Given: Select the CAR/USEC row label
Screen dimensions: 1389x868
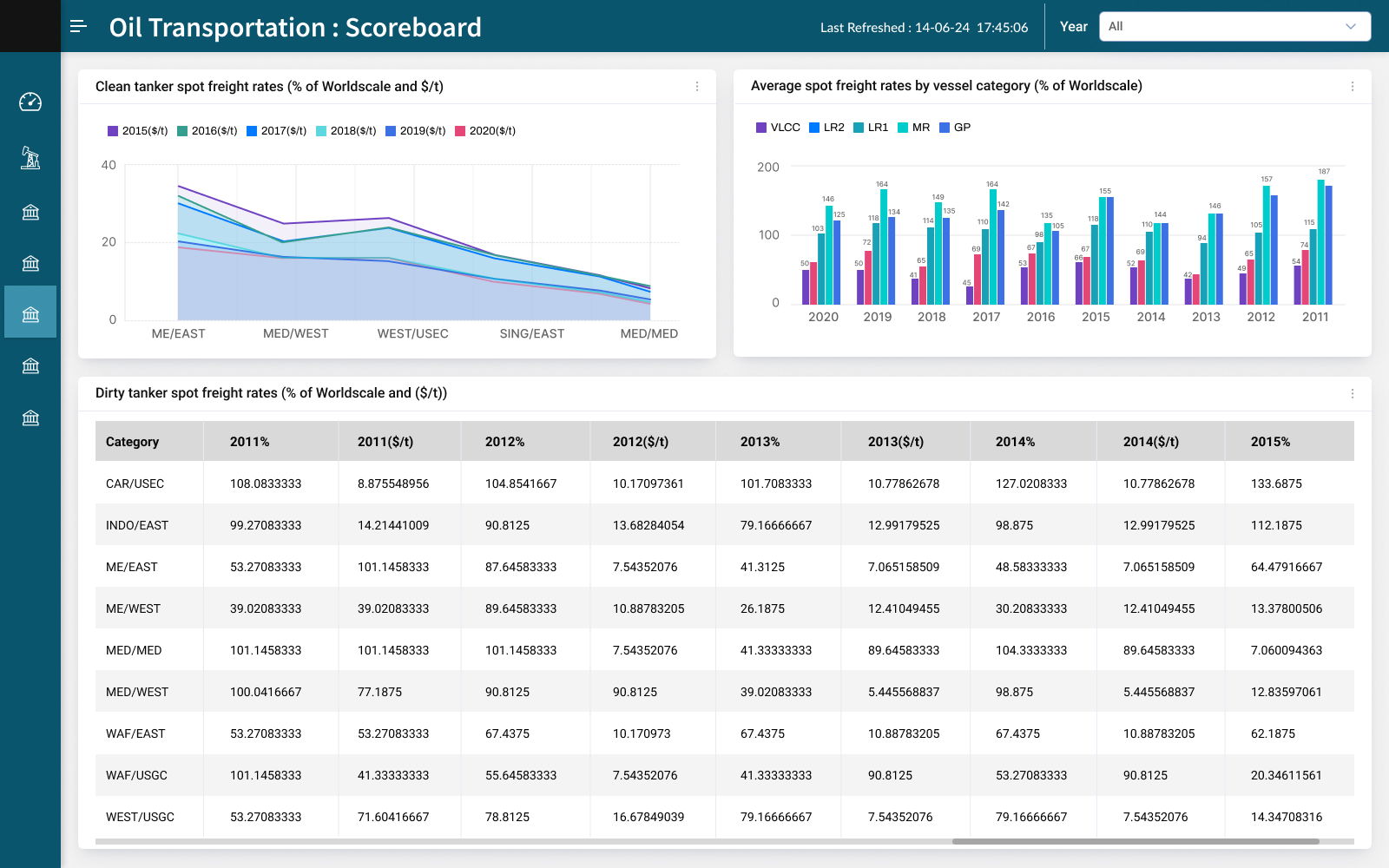Looking at the screenshot, I should (x=135, y=483).
